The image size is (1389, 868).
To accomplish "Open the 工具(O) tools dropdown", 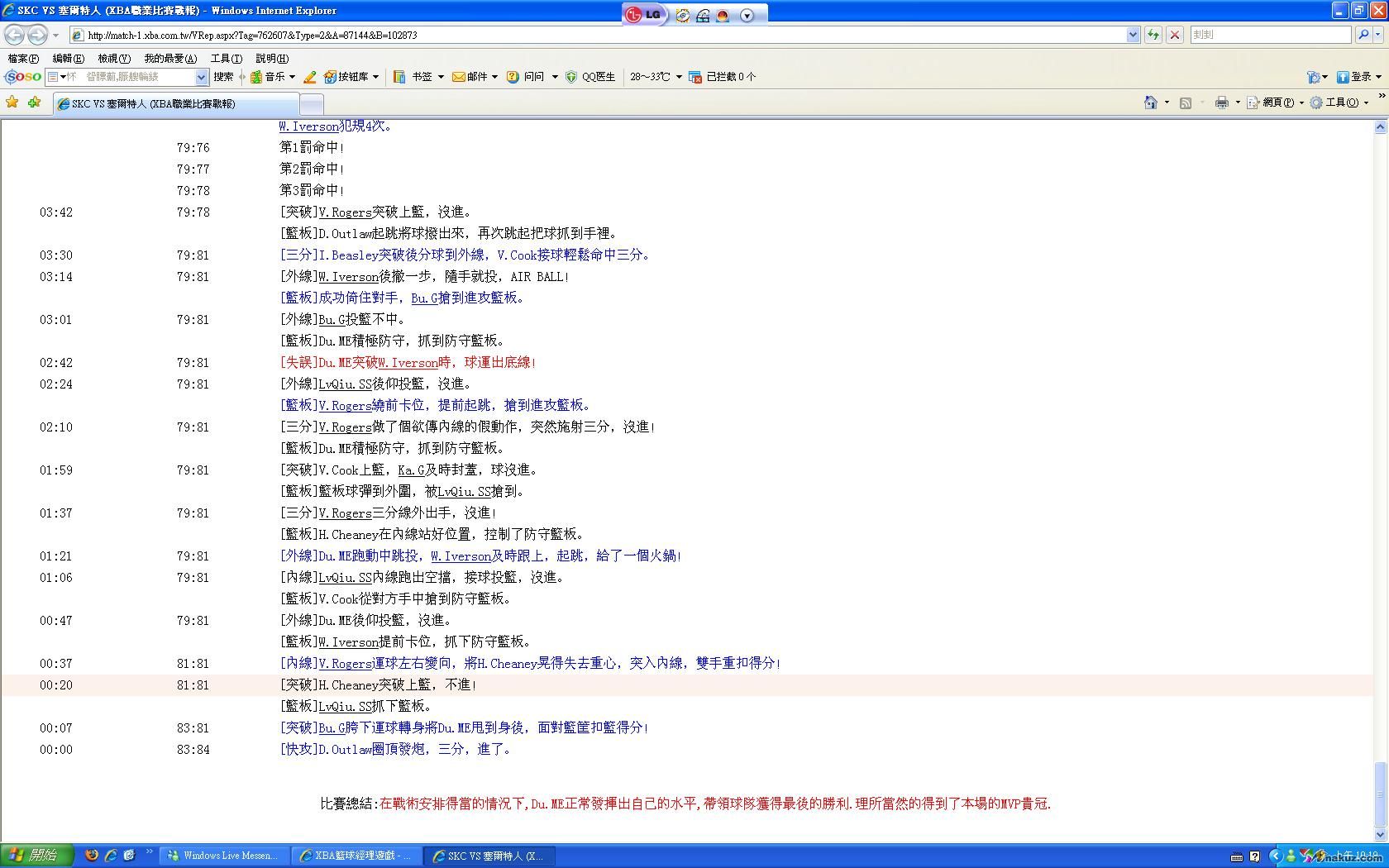I will coord(1366,103).
